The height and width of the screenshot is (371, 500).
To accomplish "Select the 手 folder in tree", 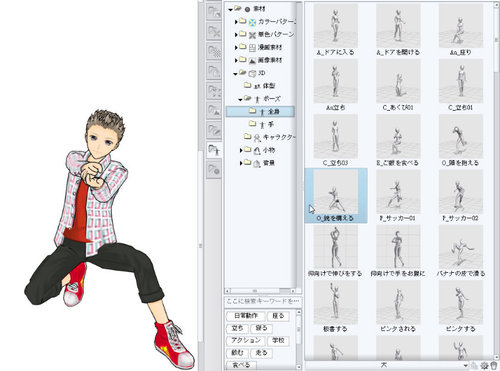I will click(x=271, y=124).
